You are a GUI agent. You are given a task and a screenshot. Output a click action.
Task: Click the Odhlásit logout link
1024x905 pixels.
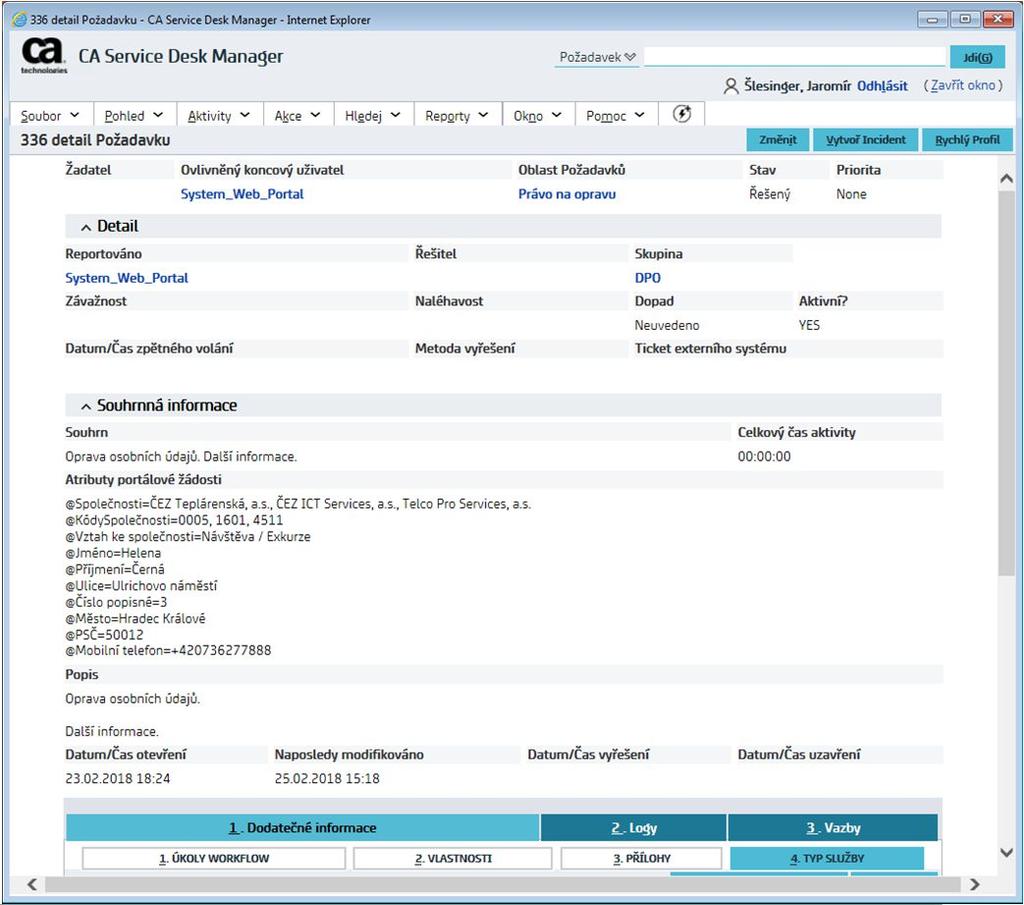click(x=882, y=86)
